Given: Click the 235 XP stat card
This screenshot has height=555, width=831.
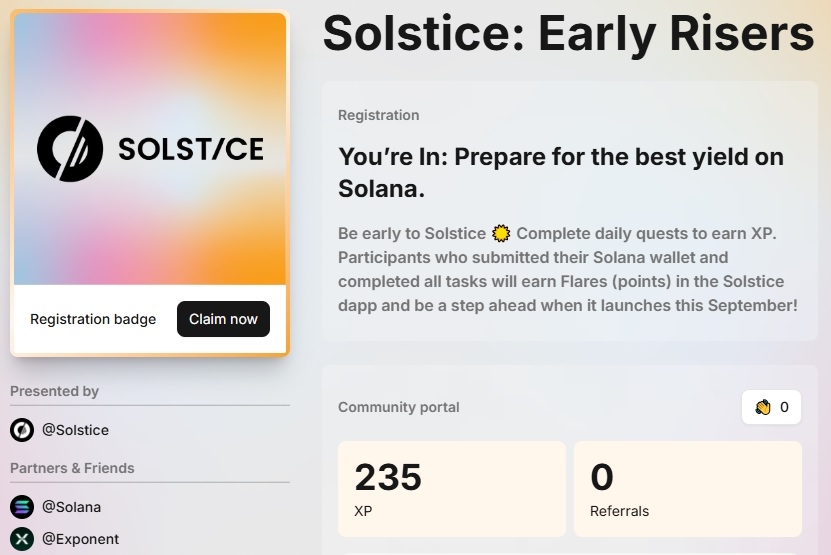Looking at the screenshot, I should pos(452,489).
